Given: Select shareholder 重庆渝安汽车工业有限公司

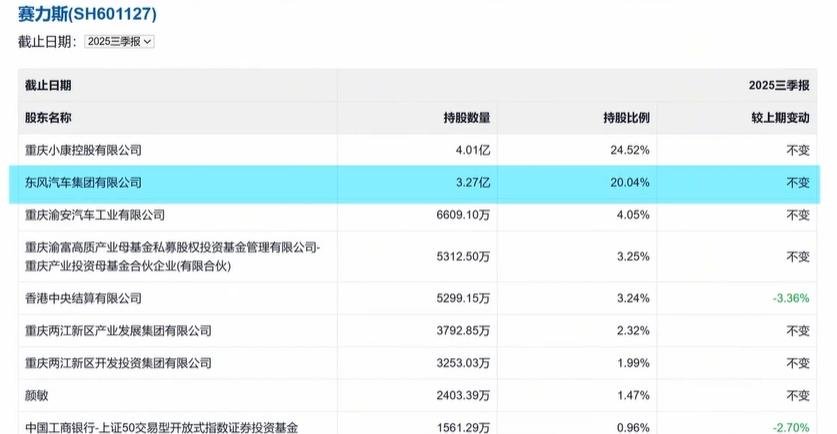Looking at the screenshot, I should (95, 215).
